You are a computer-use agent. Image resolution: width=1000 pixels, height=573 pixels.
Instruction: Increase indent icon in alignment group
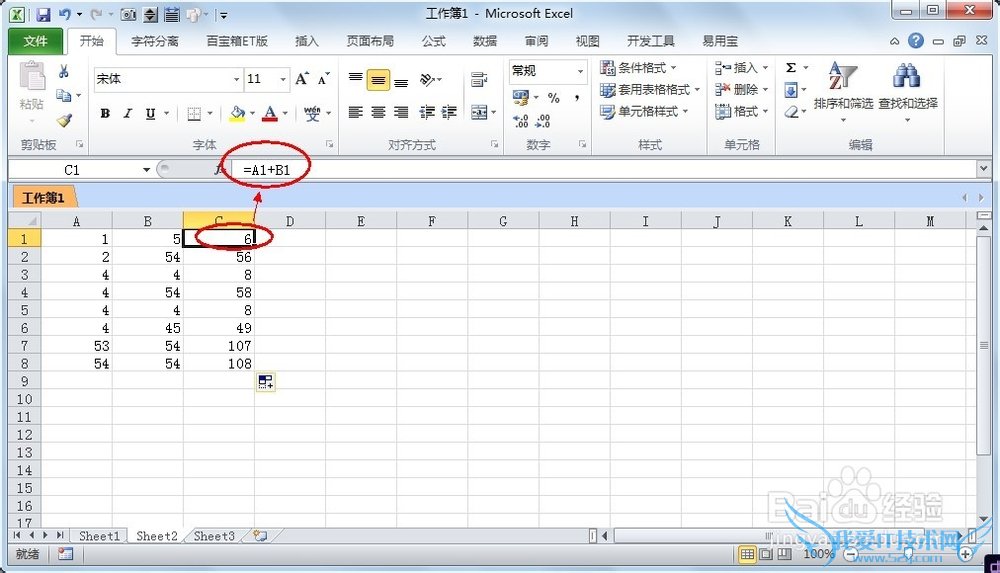[449, 112]
